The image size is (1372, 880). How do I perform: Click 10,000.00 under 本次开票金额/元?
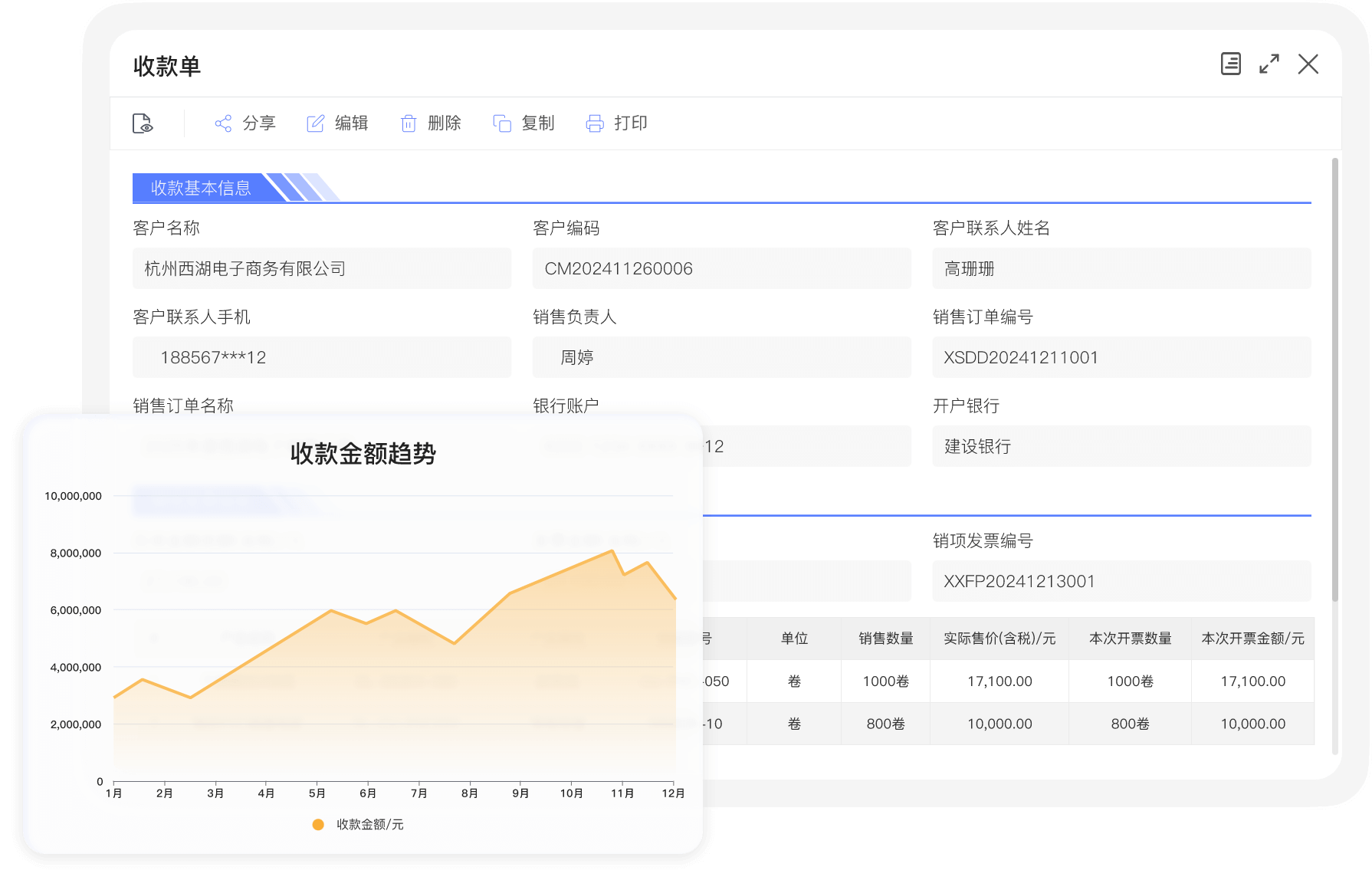coord(1253,724)
